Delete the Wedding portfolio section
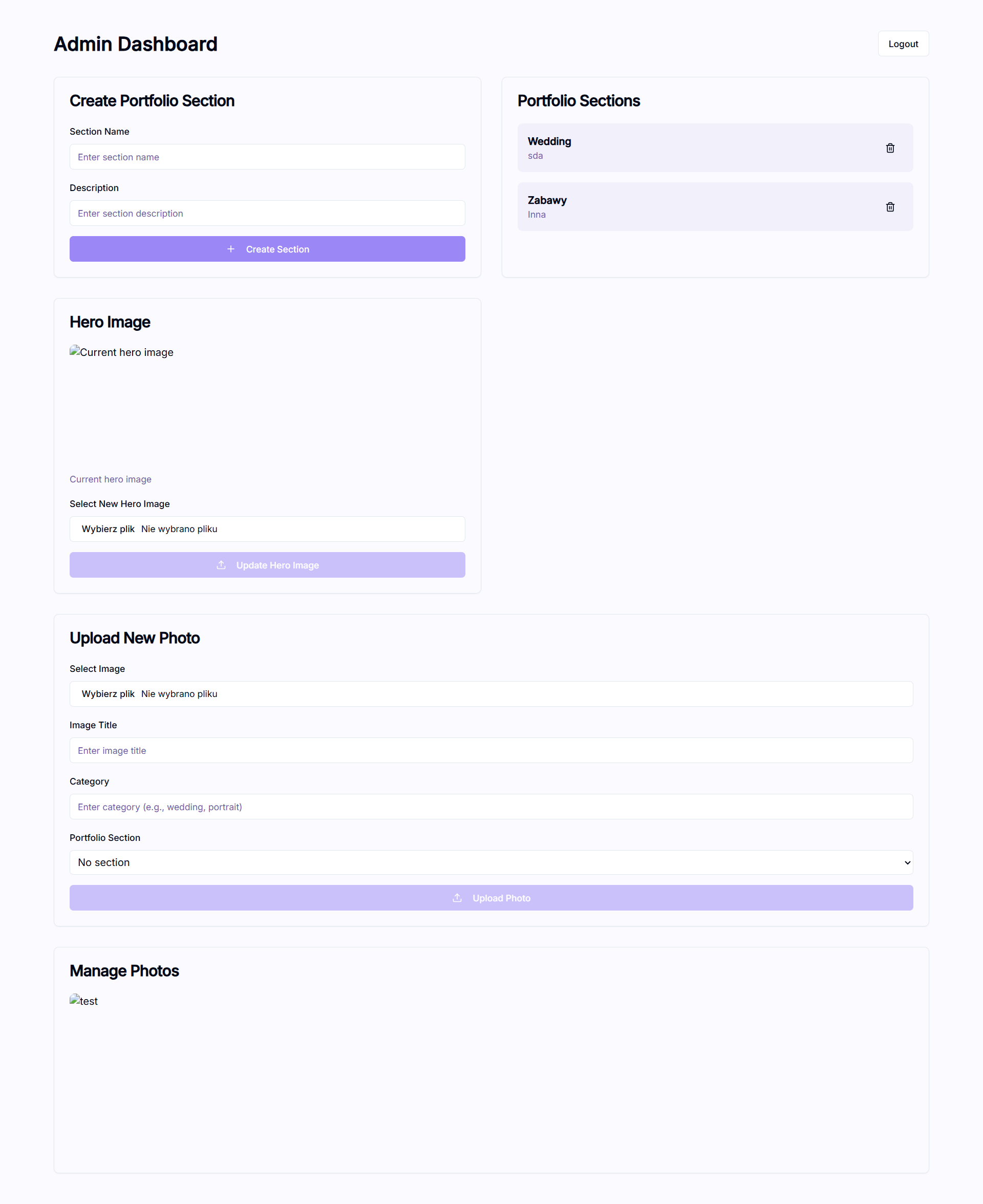The height and width of the screenshot is (1204, 983). (x=890, y=148)
